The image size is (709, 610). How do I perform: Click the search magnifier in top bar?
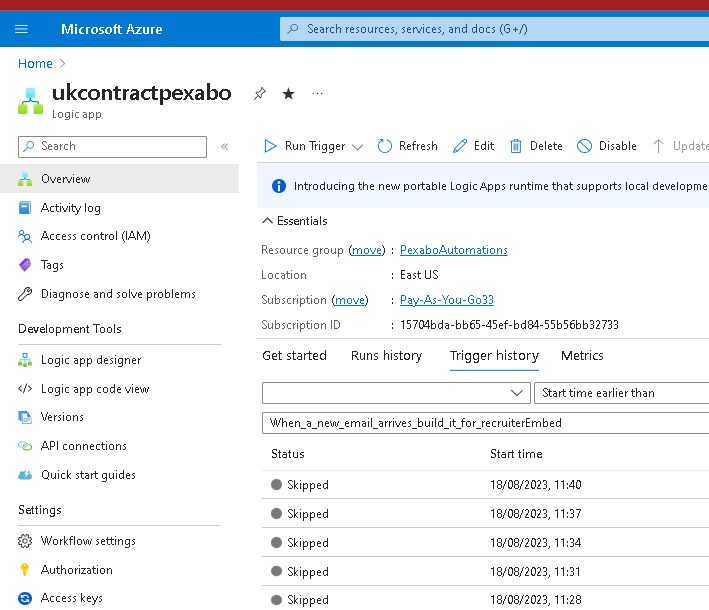click(x=293, y=29)
